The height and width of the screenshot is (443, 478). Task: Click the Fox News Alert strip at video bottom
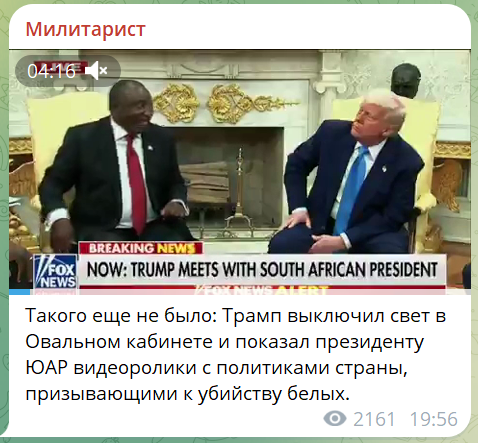tap(262, 290)
